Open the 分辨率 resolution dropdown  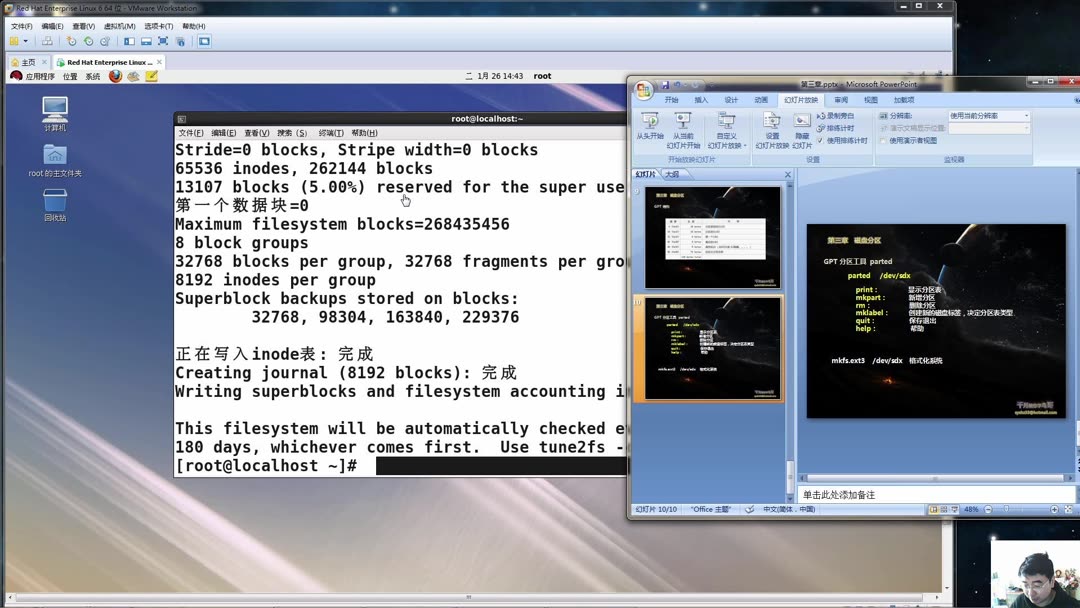point(1026,114)
